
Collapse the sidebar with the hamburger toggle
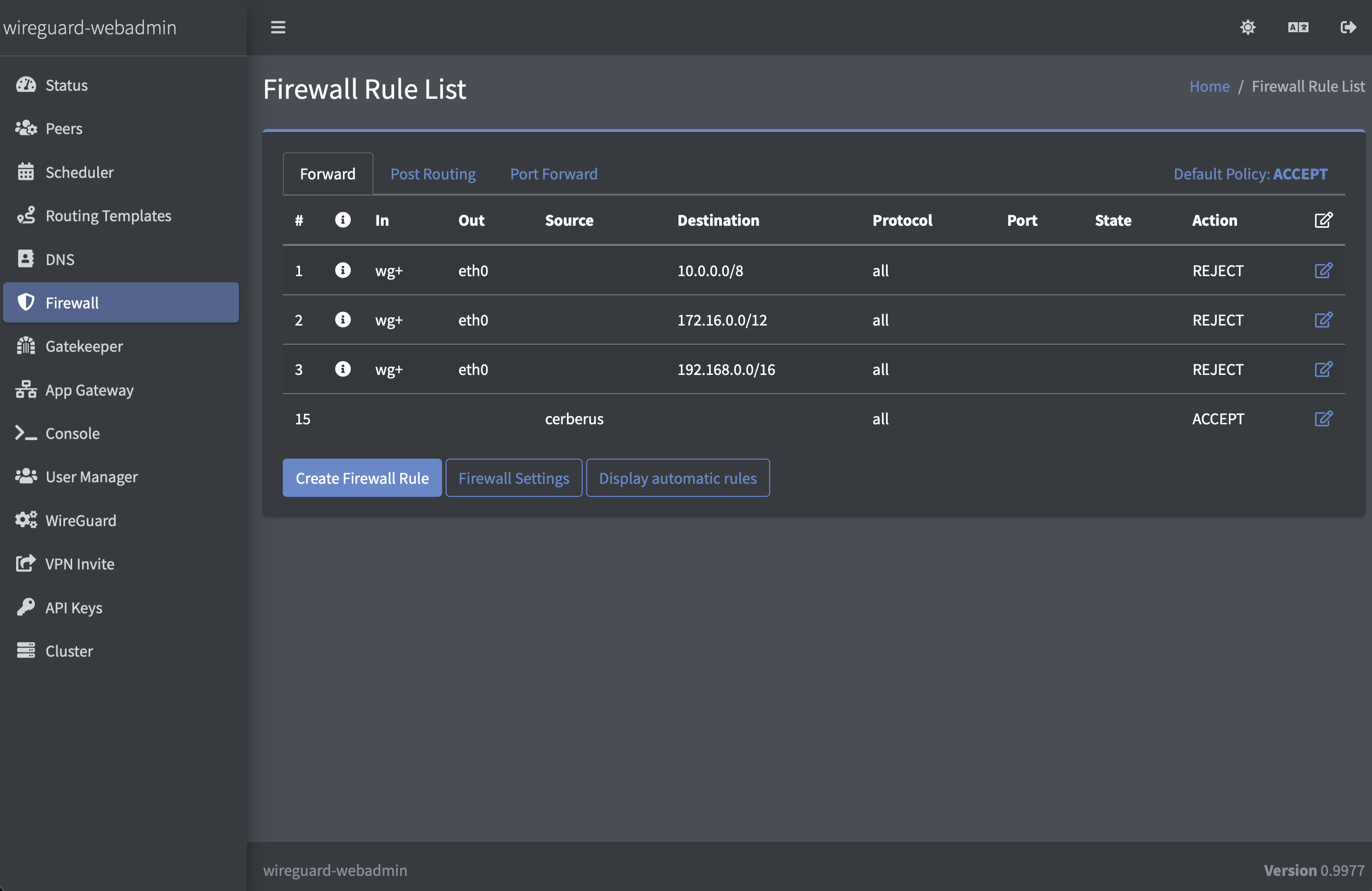tap(278, 27)
